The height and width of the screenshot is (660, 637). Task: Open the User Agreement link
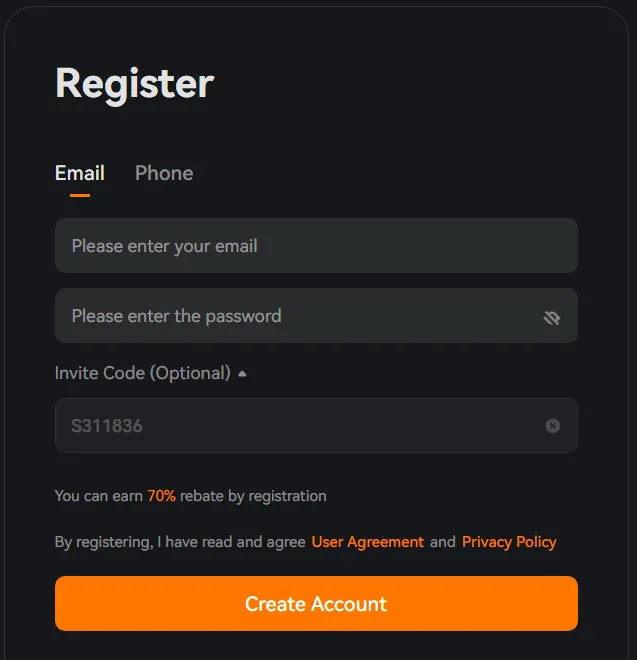pyautogui.click(x=368, y=542)
